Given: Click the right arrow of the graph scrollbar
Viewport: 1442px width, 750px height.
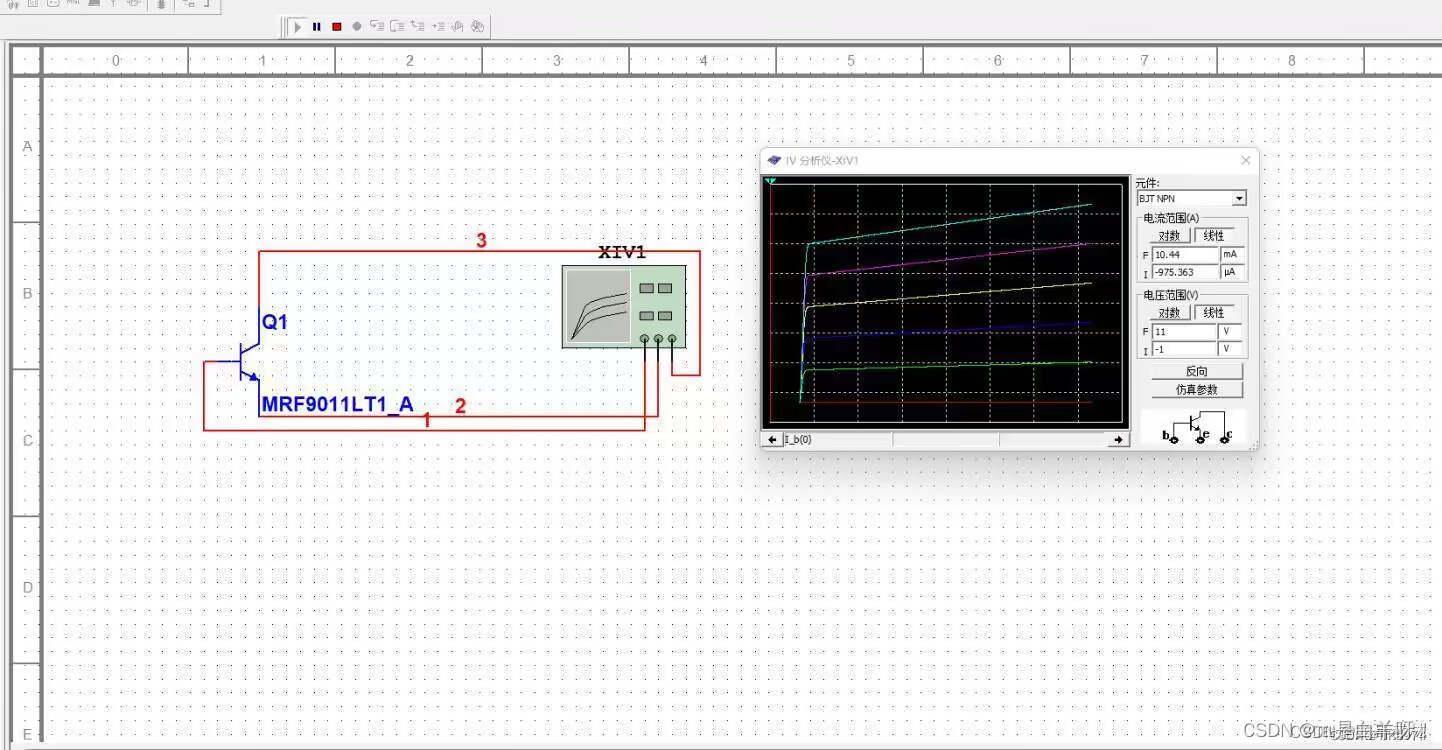Looking at the screenshot, I should click(x=1120, y=439).
